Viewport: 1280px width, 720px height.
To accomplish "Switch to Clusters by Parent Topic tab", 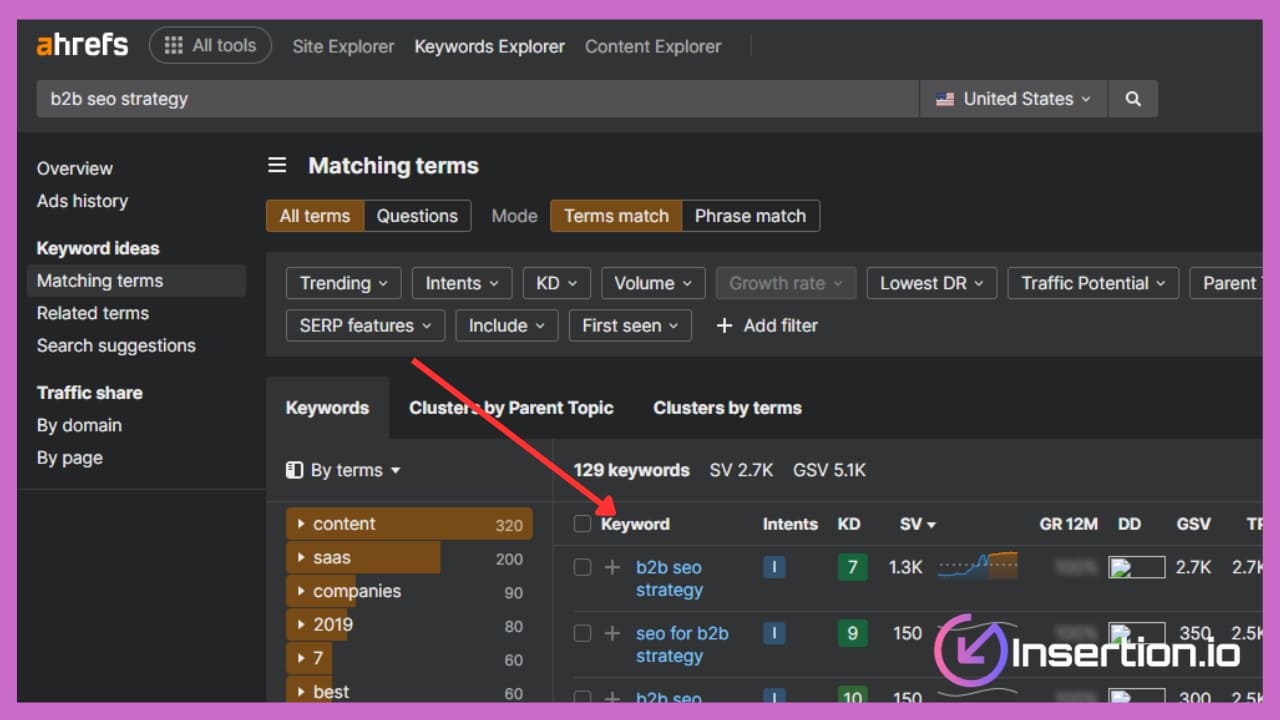I will [x=511, y=407].
